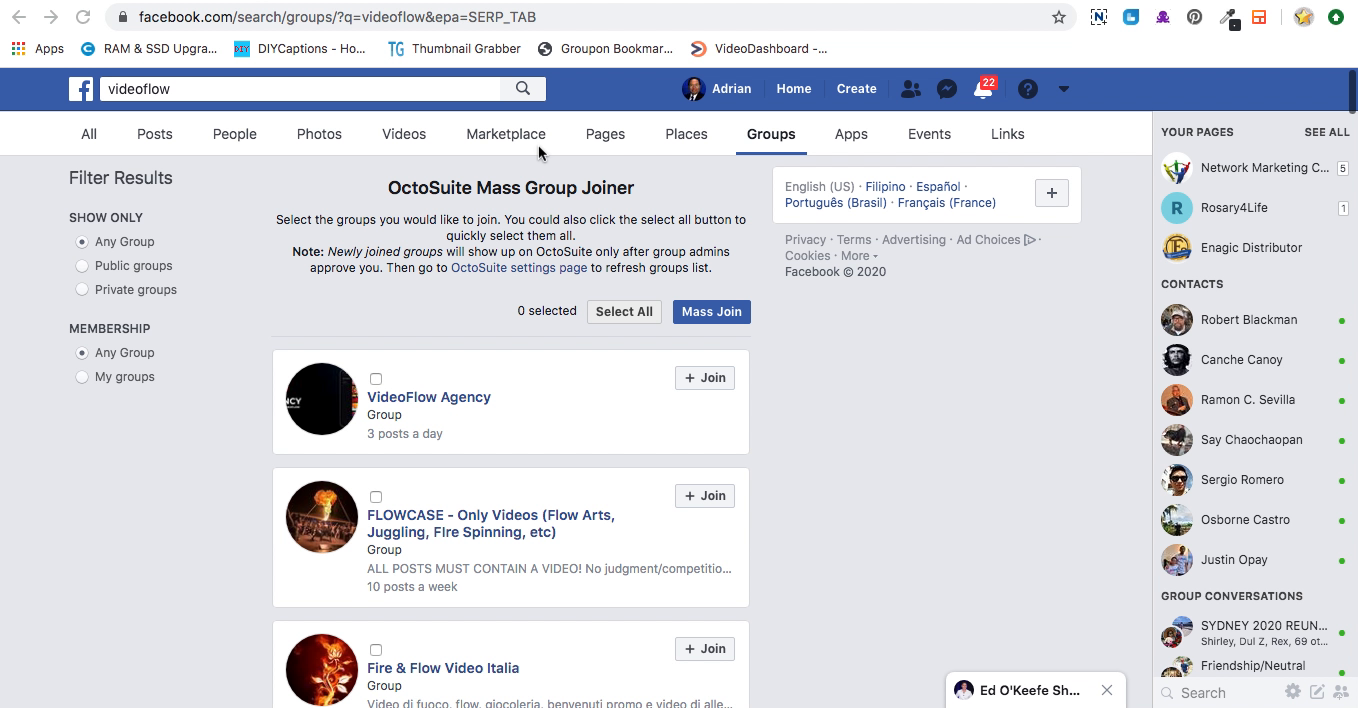This screenshot has width=1358, height=708.
Task: Select the My groups radio button
Action: tap(82, 377)
